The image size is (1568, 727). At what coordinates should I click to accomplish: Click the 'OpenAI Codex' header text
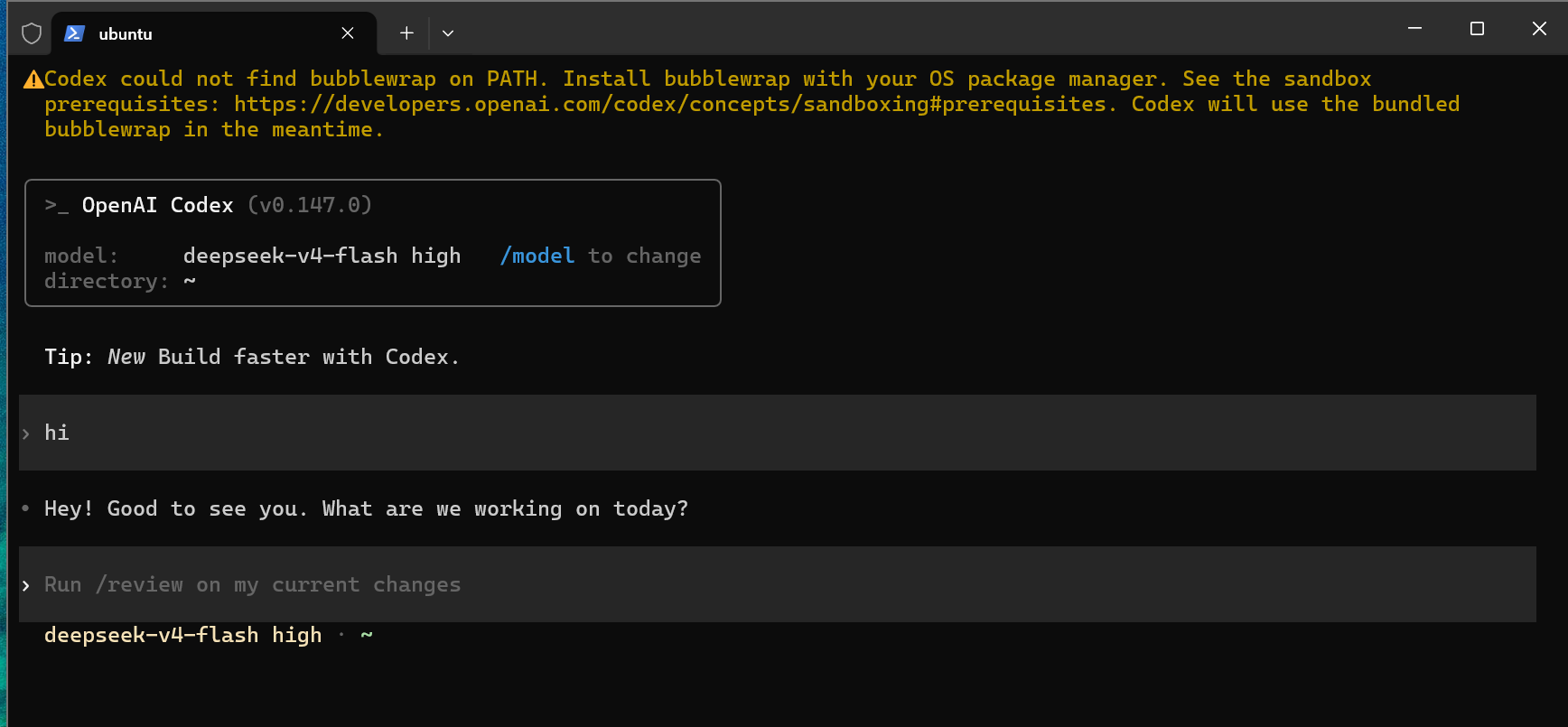(x=157, y=205)
